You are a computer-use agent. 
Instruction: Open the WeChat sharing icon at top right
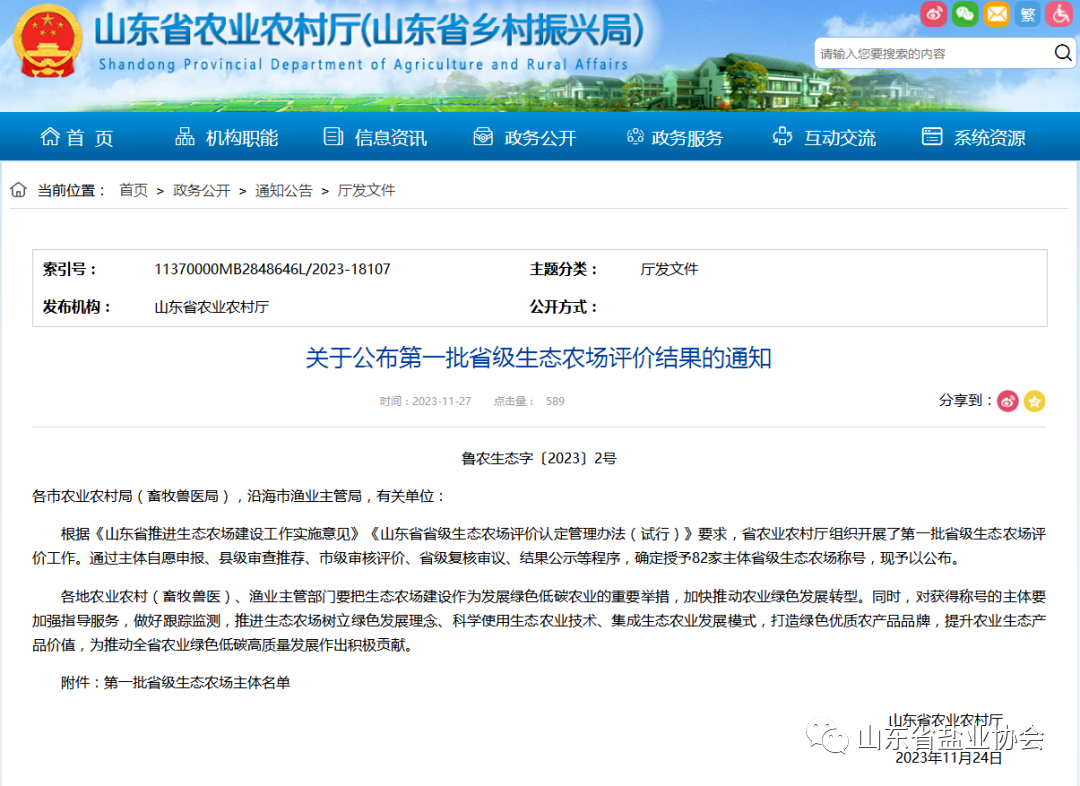[x=963, y=14]
